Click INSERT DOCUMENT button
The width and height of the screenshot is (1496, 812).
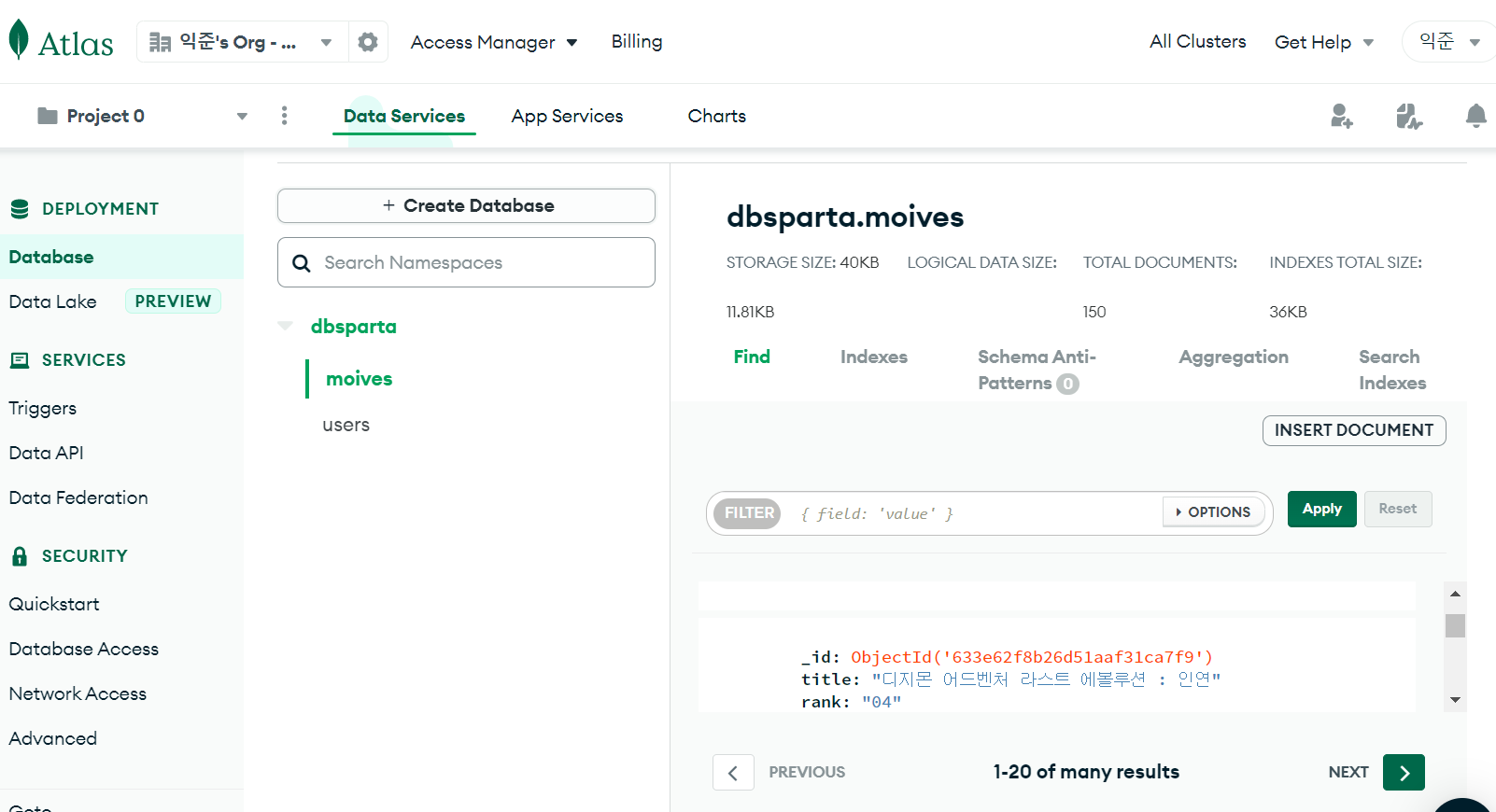click(1354, 430)
